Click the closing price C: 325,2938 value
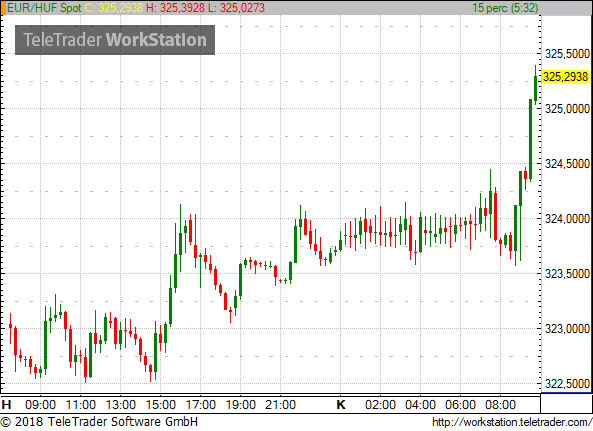The image size is (593, 431). tap(114, 8)
